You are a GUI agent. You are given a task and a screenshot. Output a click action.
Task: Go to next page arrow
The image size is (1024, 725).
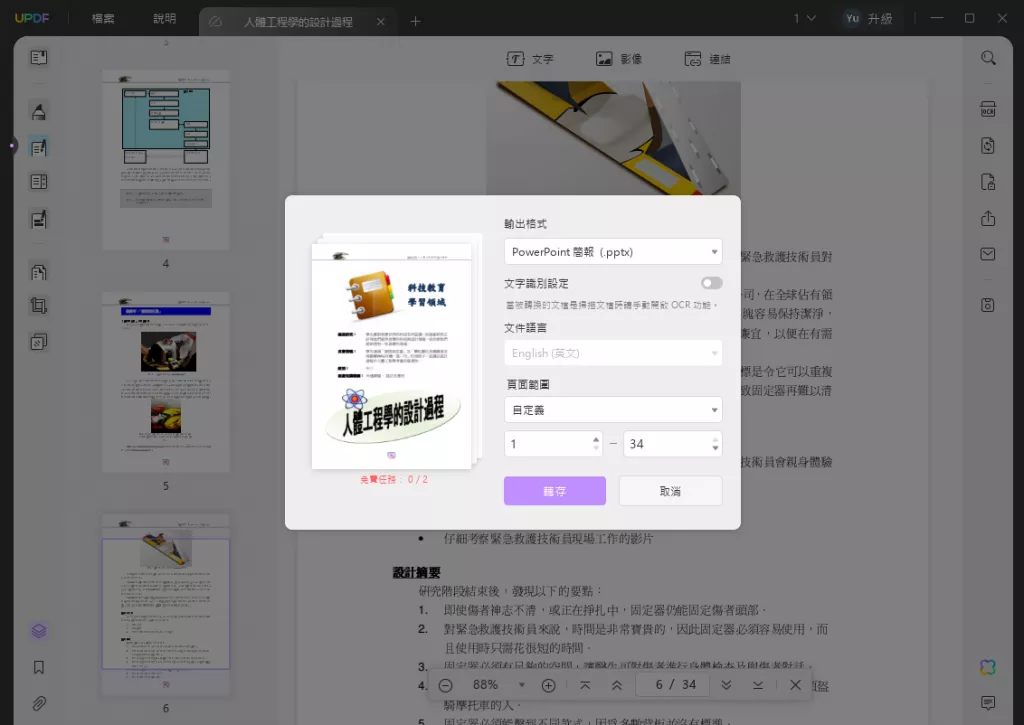(726, 685)
